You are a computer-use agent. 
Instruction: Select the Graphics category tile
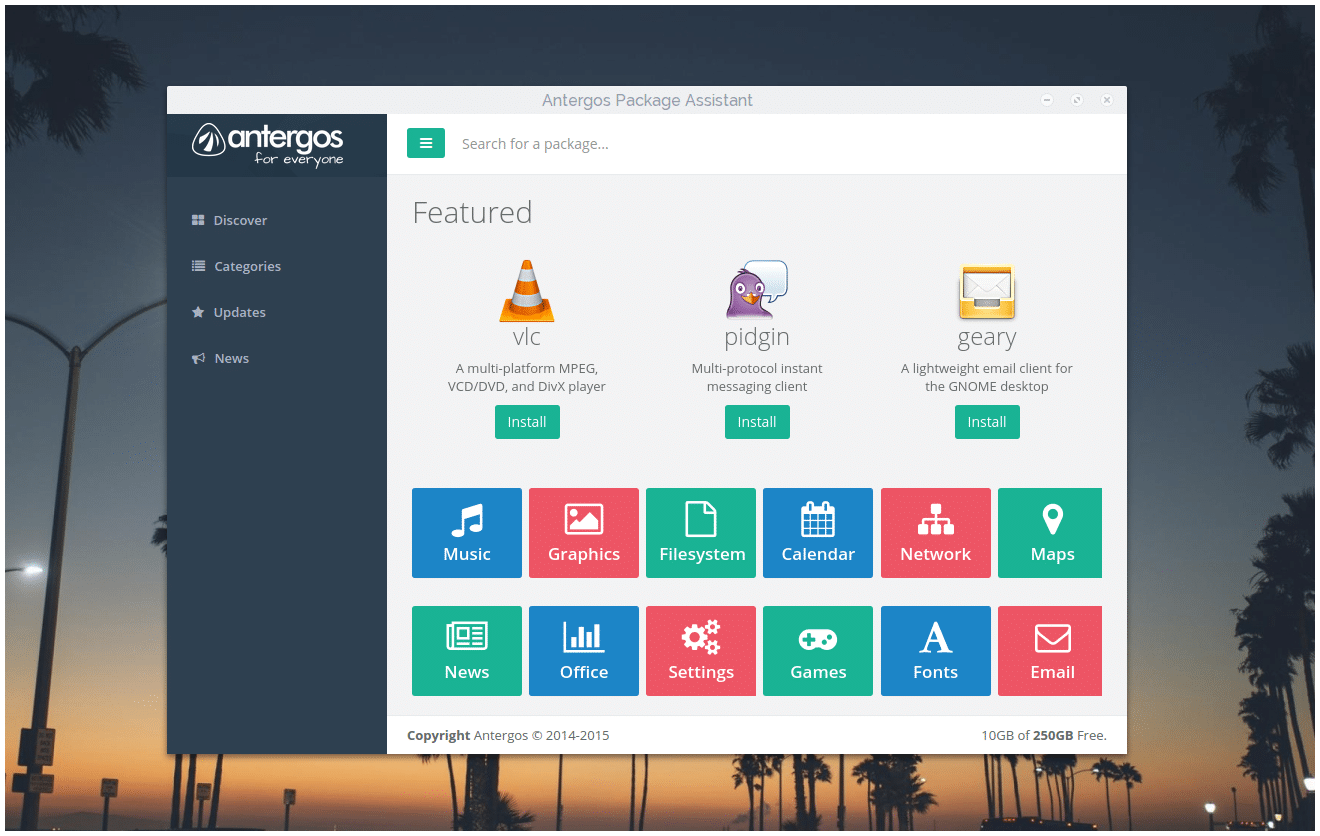(583, 532)
